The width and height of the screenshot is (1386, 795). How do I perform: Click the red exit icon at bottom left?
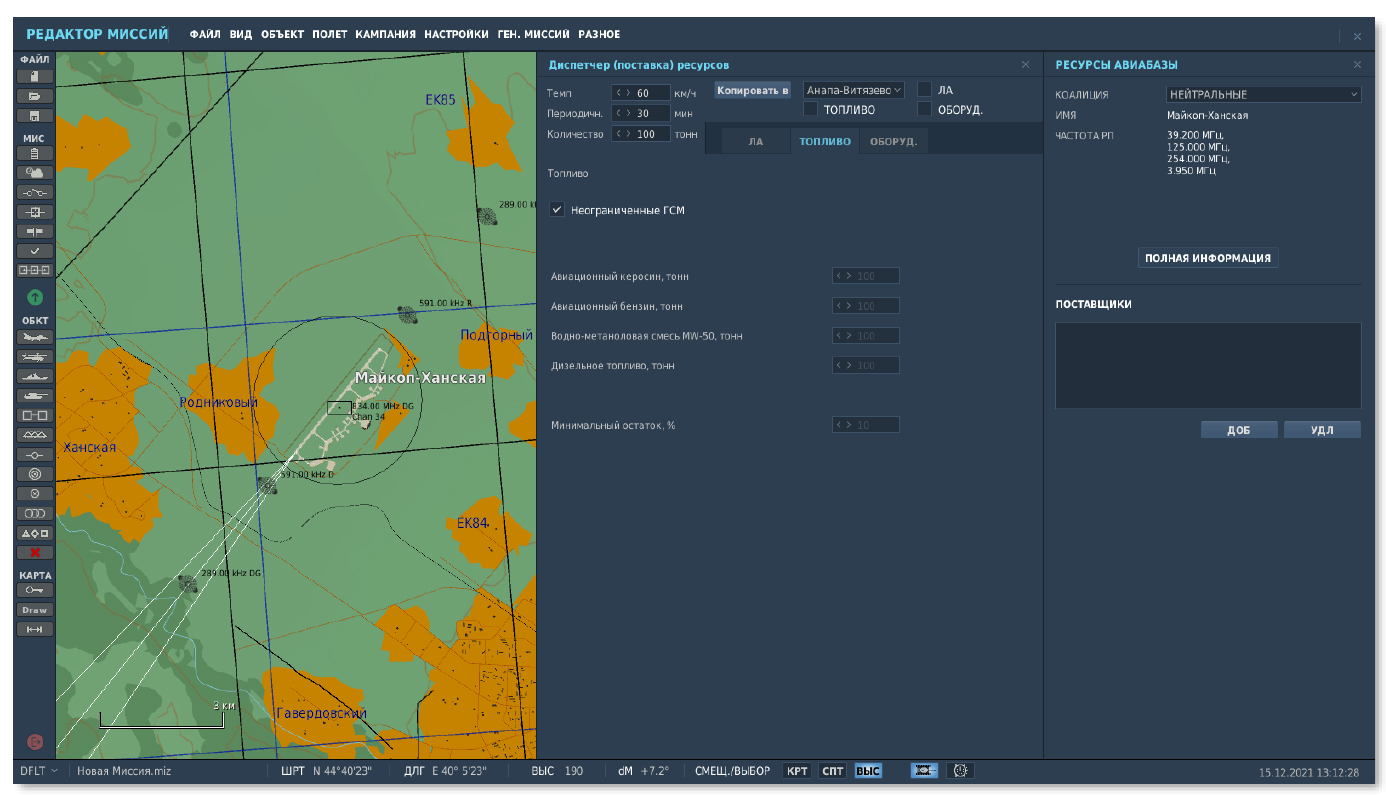(x=34, y=742)
